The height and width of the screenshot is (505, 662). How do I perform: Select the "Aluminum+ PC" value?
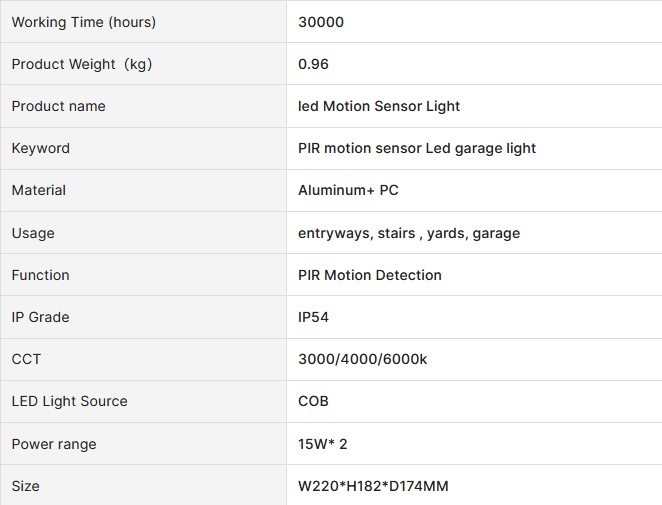[x=348, y=190]
